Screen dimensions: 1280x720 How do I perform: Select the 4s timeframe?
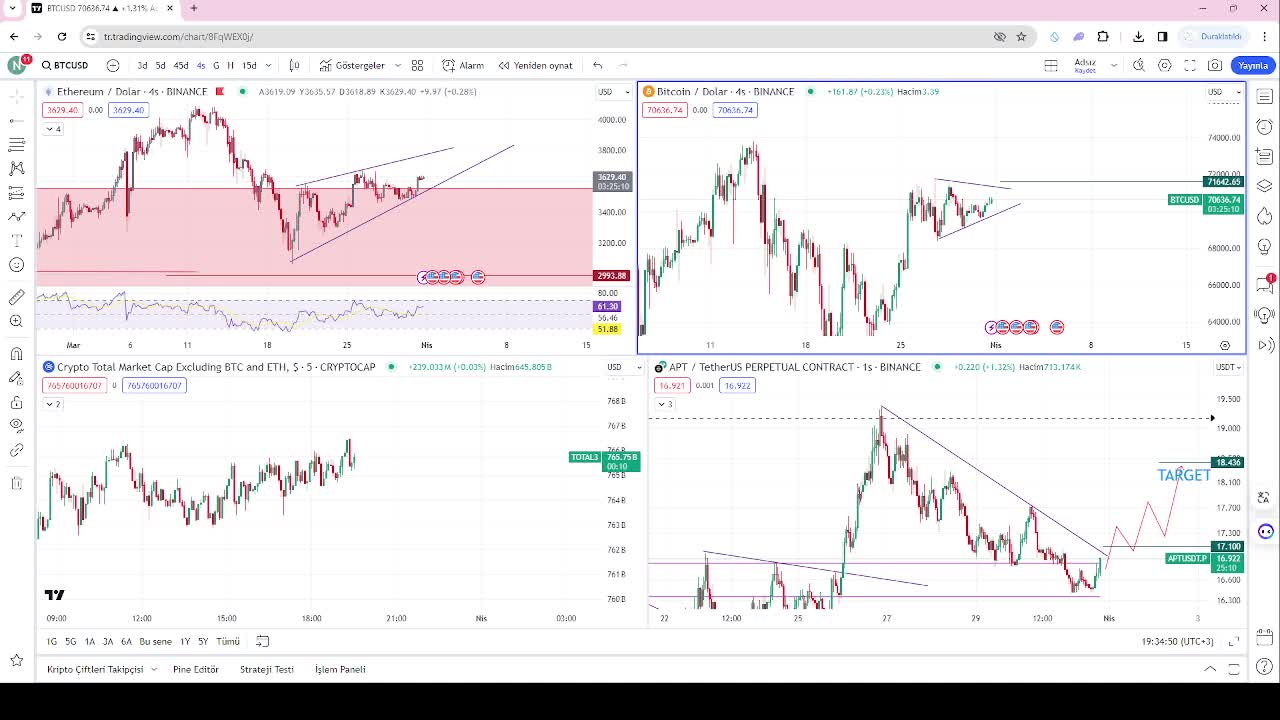point(201,65)
